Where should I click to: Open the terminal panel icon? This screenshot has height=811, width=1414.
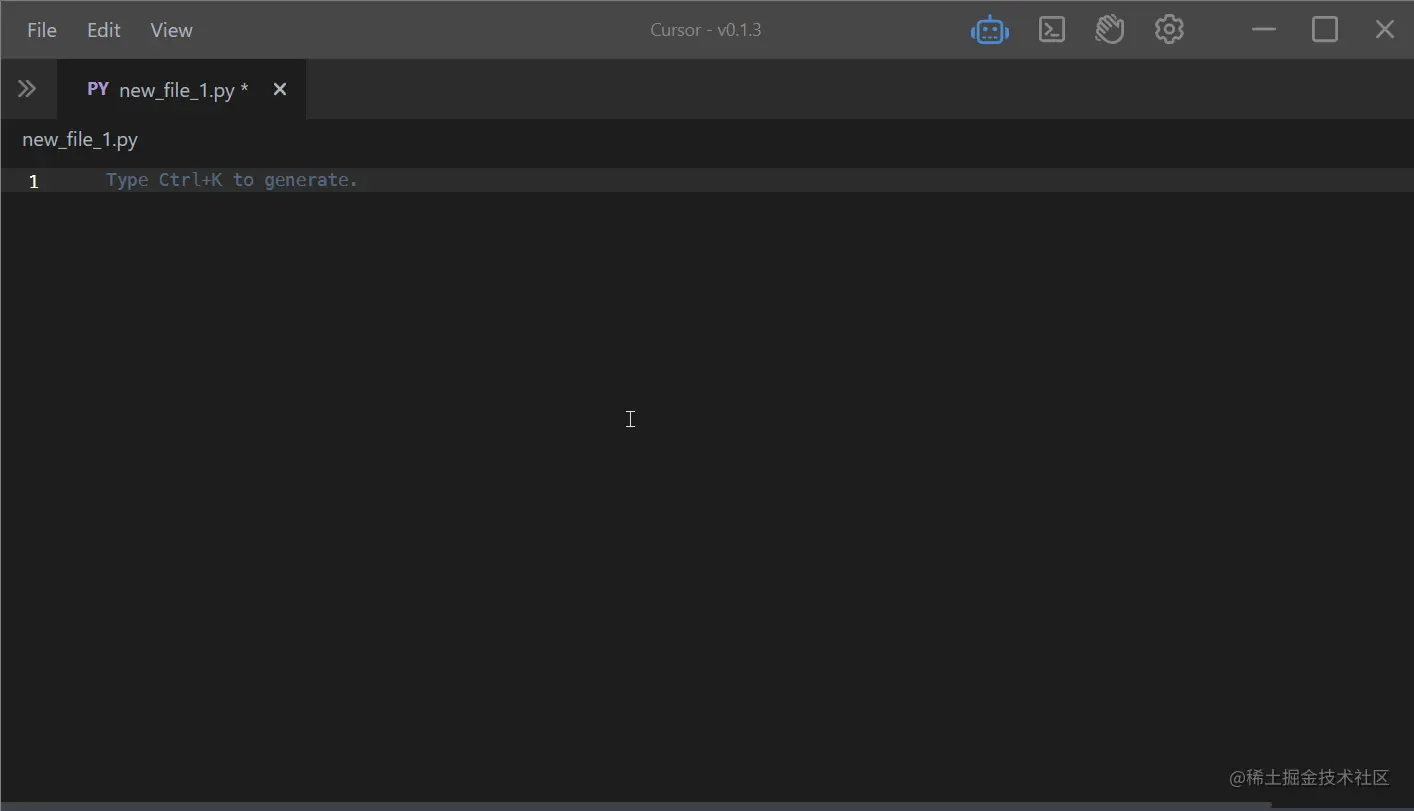pyautogui.click(x=1051, y=29)
